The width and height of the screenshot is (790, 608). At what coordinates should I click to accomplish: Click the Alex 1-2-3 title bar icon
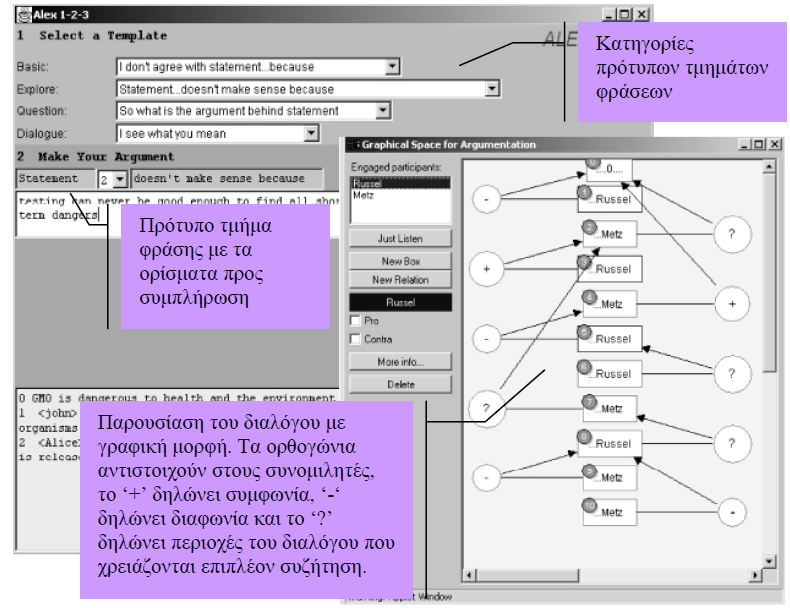24,15
